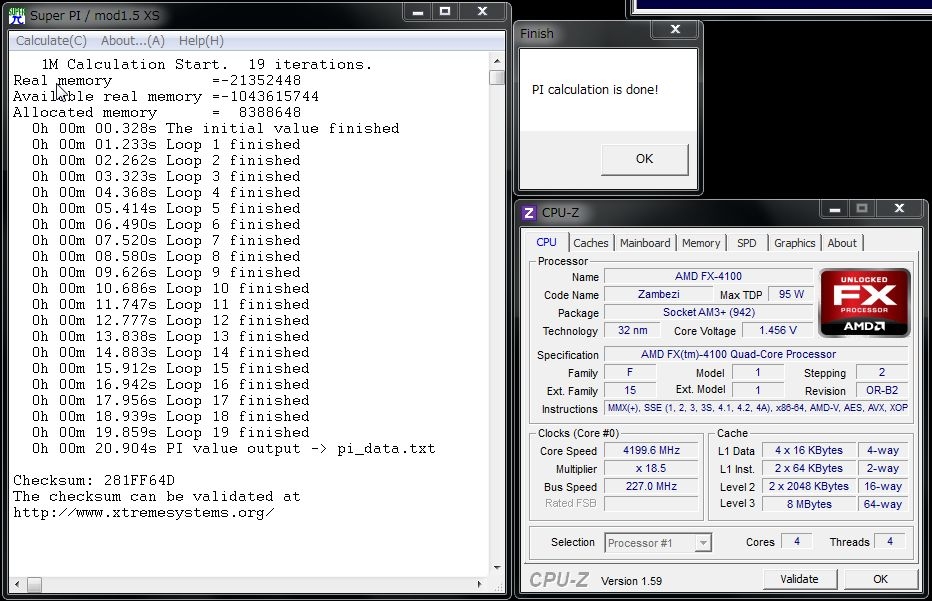Click the Level 3 64-way associativity value

[883, 504]
